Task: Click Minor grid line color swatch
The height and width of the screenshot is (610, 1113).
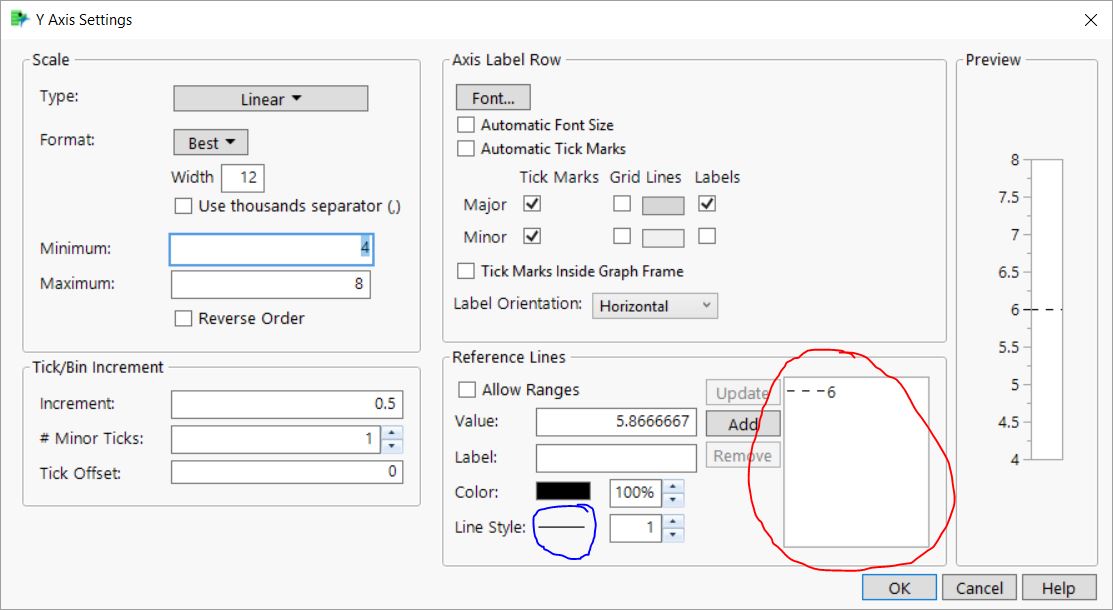Action: click(x=663, y=238)
